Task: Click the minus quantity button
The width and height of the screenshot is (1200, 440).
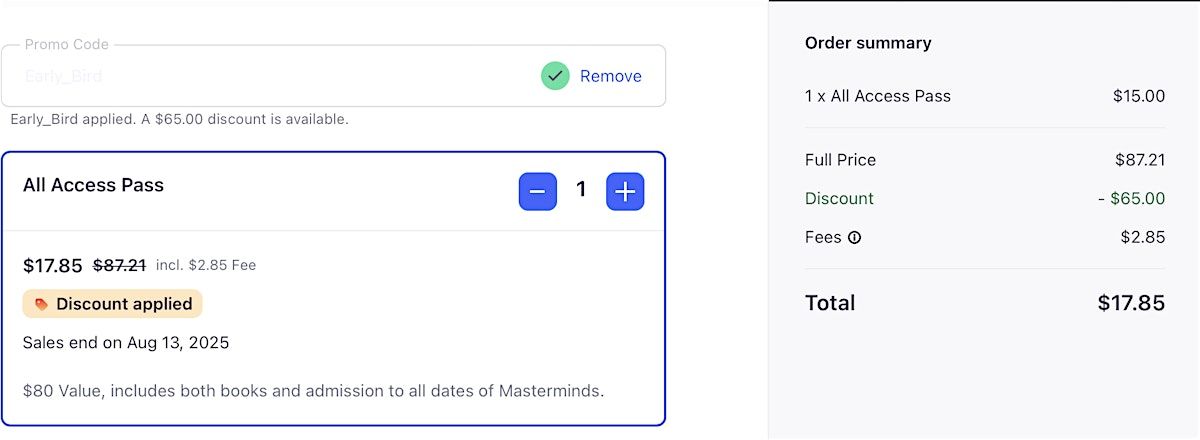Action: click(x=537, y=191)
